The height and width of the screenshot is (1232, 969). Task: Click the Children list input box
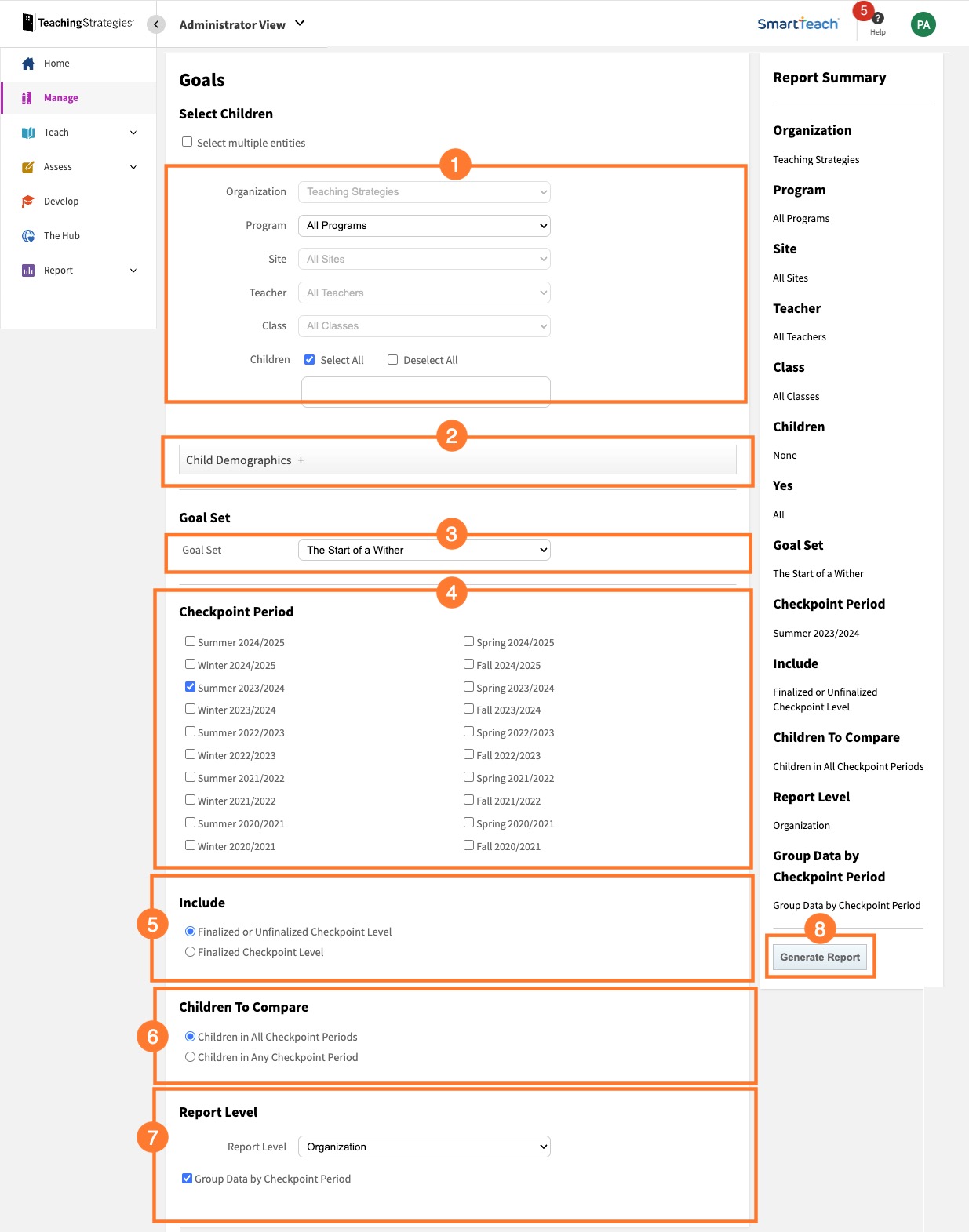tap(425, 391)
